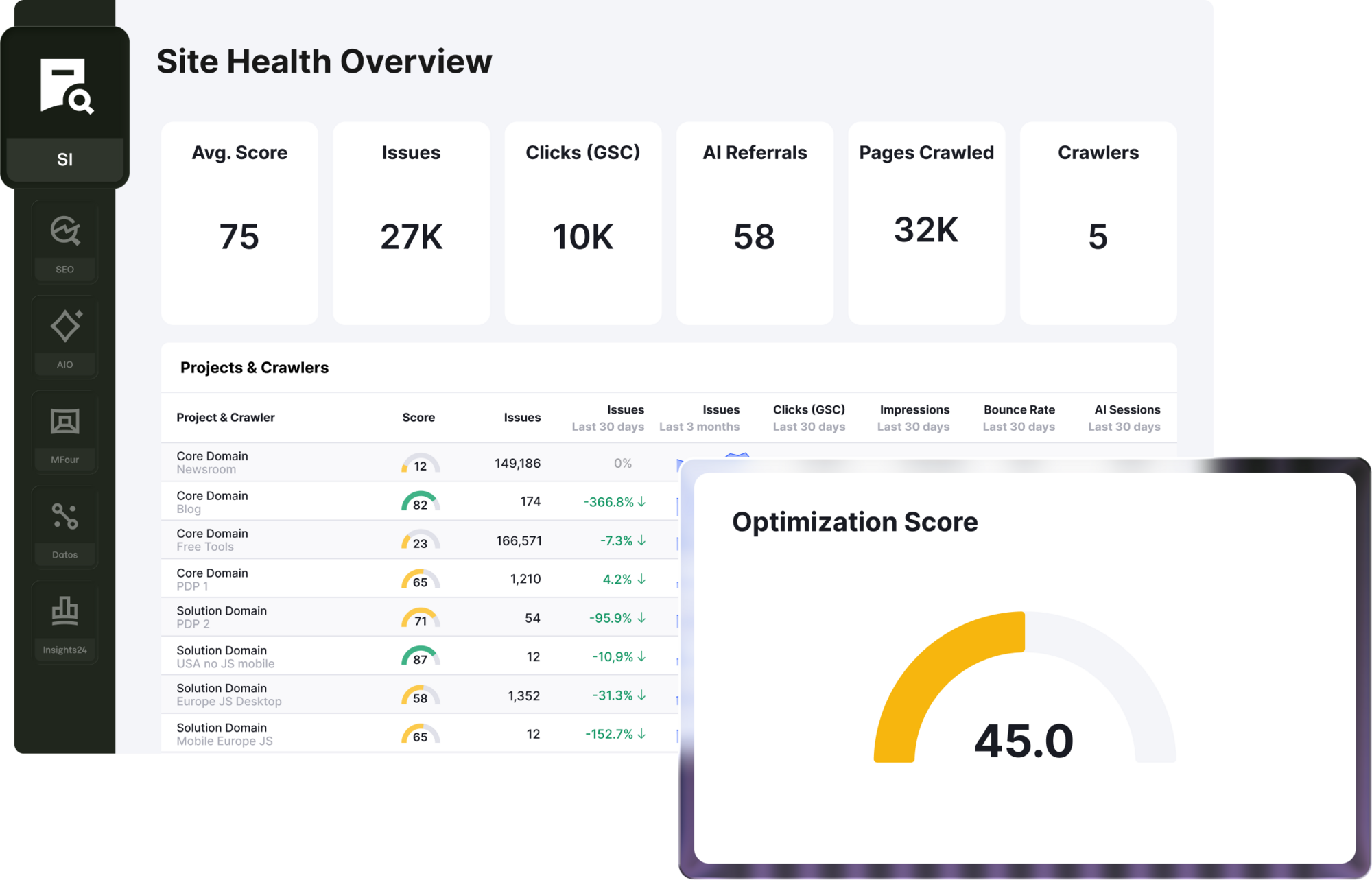Select the SEO label in sidebar
1372x880 pixels.
(x=65, y=270)
